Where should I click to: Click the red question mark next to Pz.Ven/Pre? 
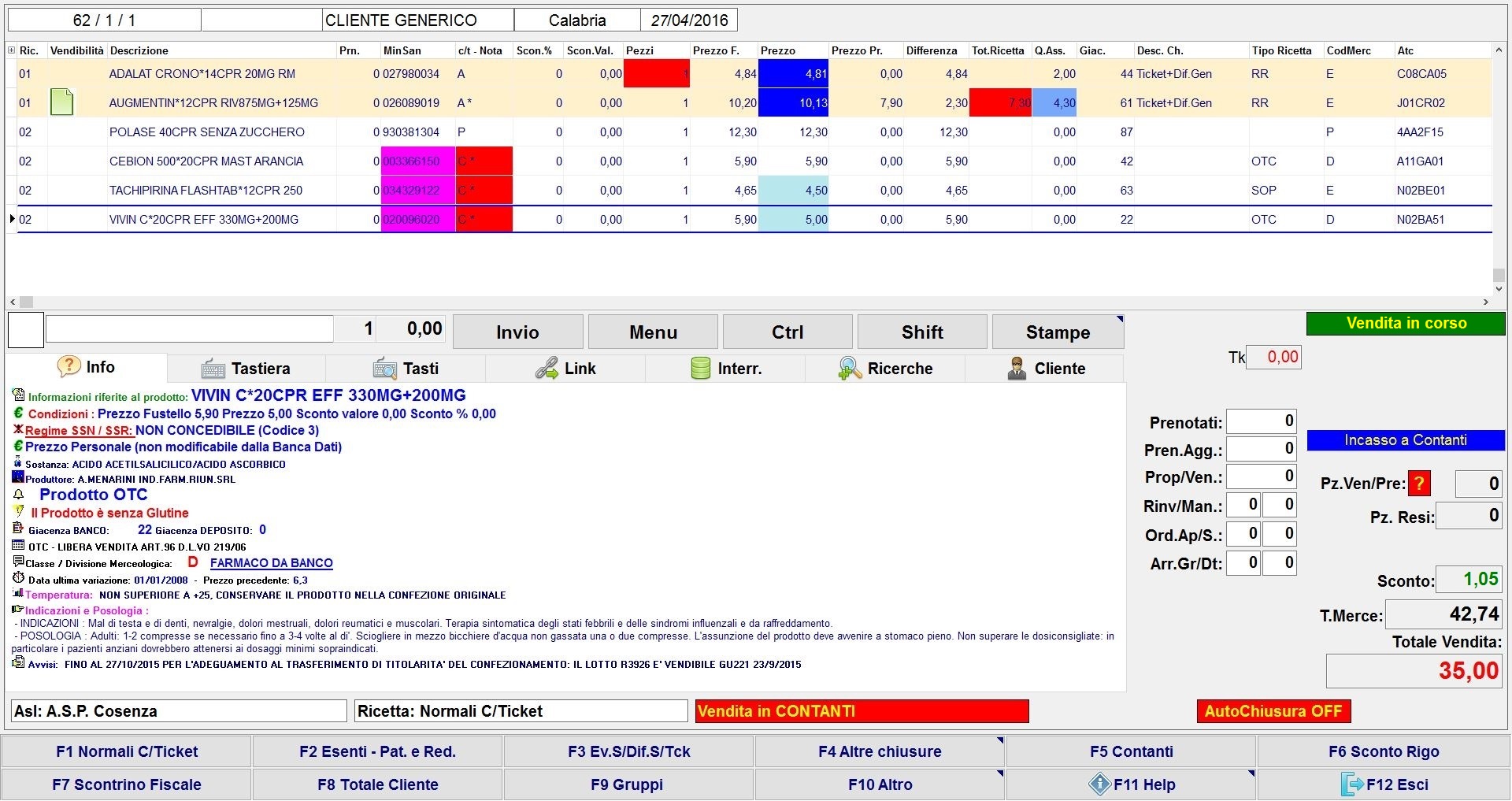tap(1419, 484)
